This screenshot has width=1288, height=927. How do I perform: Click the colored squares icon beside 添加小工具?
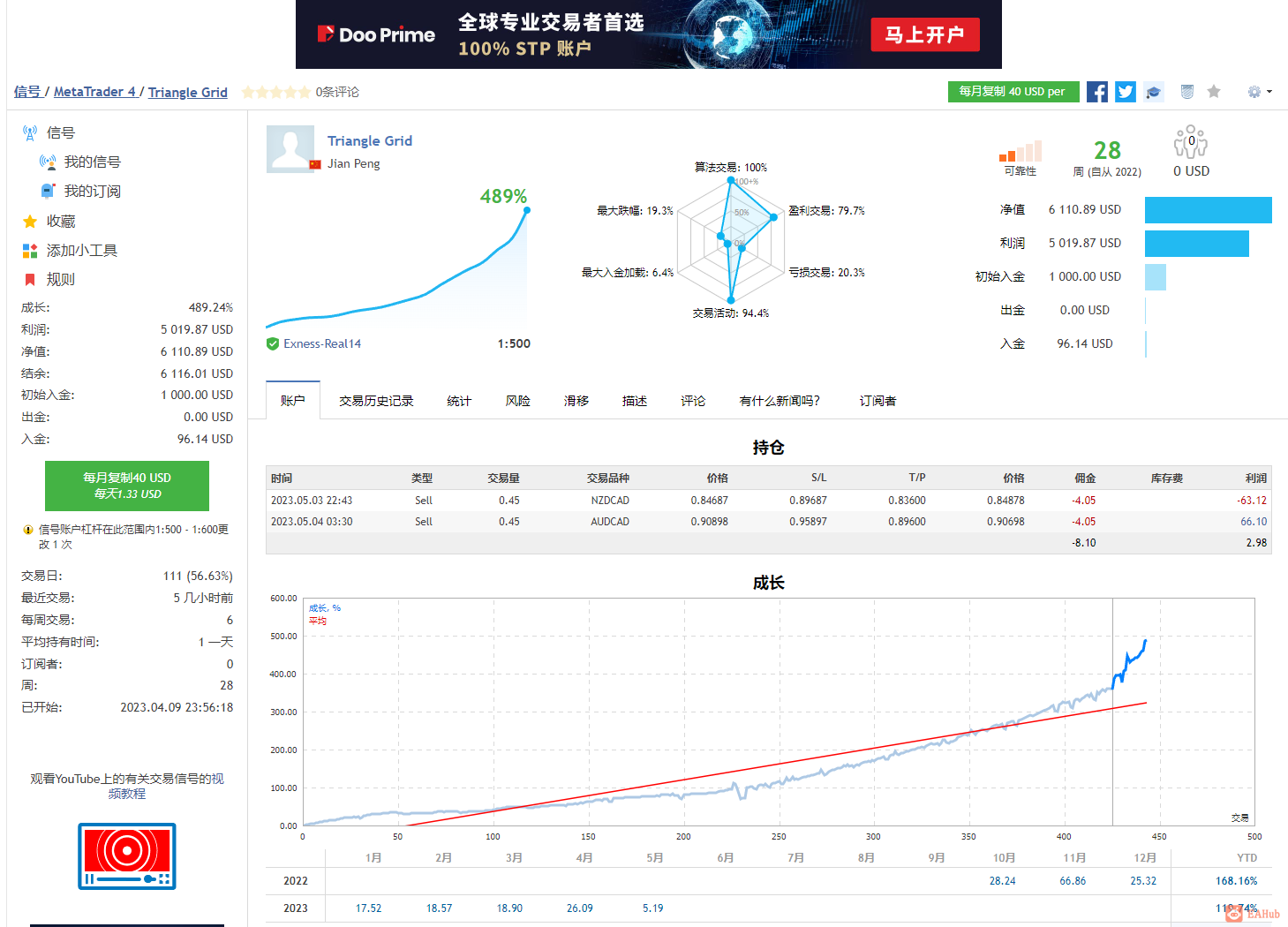[30, 251]
